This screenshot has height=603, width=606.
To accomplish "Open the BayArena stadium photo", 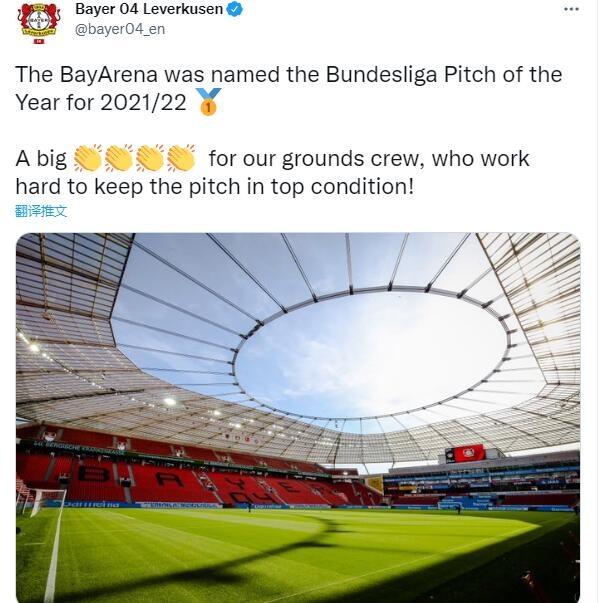I will tap(298, 417).
